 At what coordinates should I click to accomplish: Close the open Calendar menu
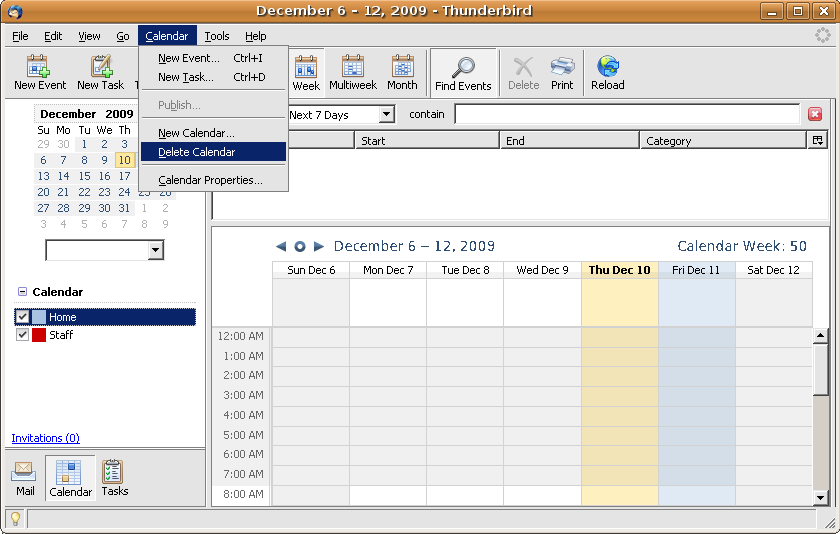coord(167,36)
